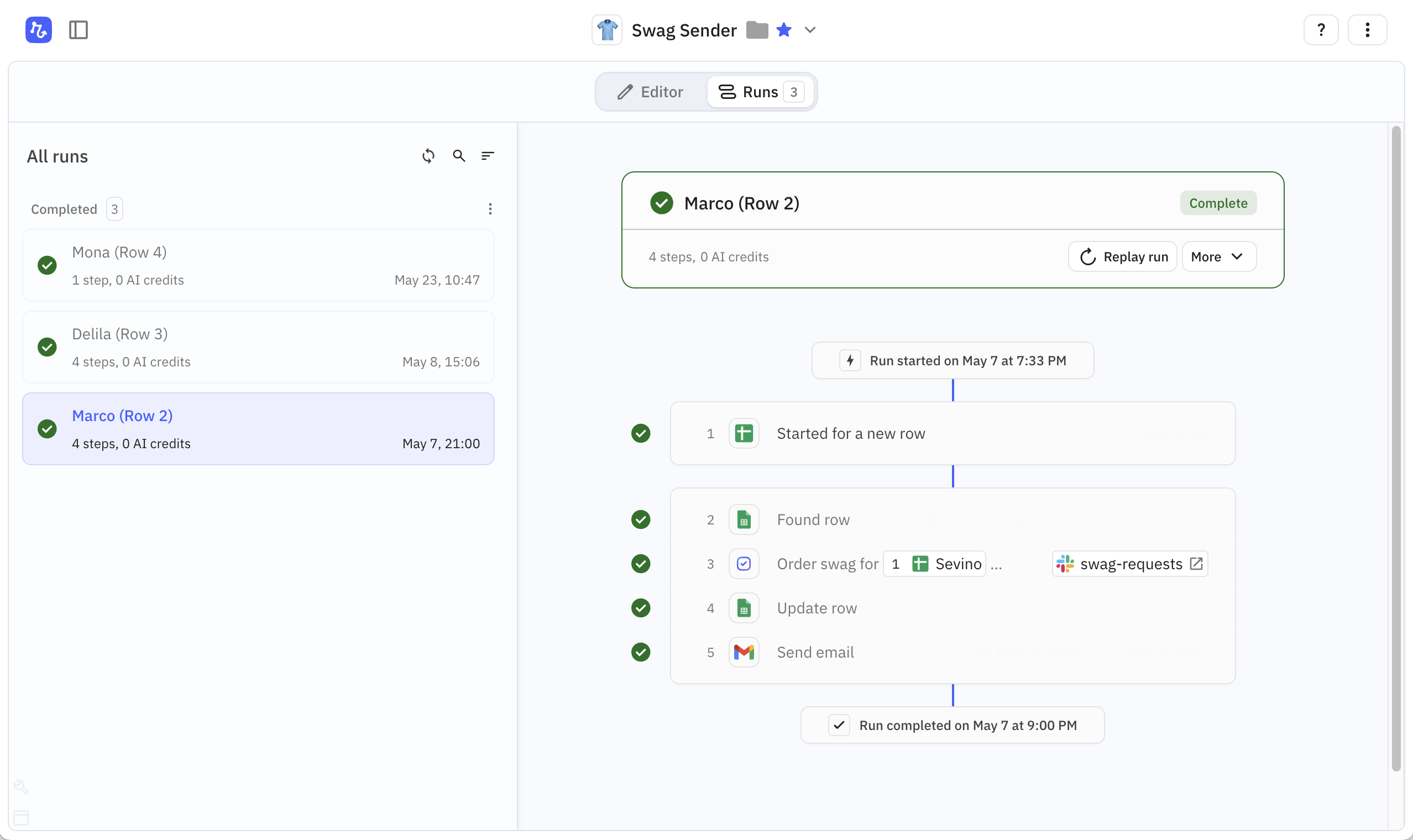This screenshot has height=840, width=1413.
Task: Switch to the Editor tab
Action: [x=650, y=92]
